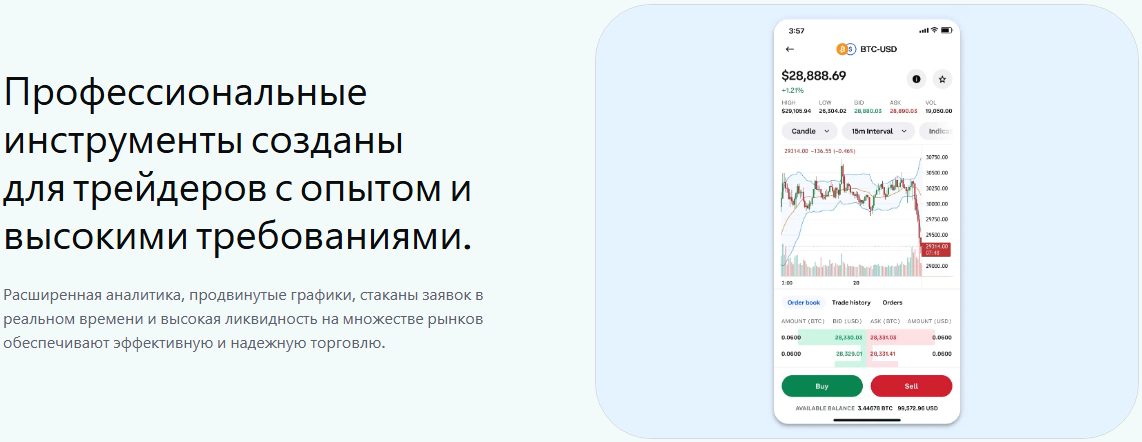This screenshot has height=442, width=1142.
Task: Click the red current price marker on chart
Action: (x=936, y=249)
